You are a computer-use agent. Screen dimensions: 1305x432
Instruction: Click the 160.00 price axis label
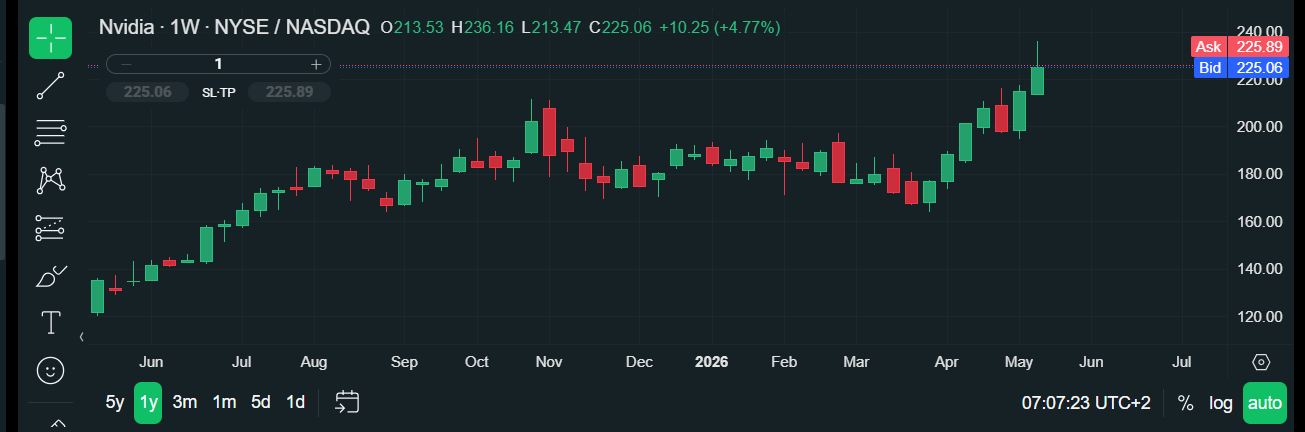click(1258, 221)
